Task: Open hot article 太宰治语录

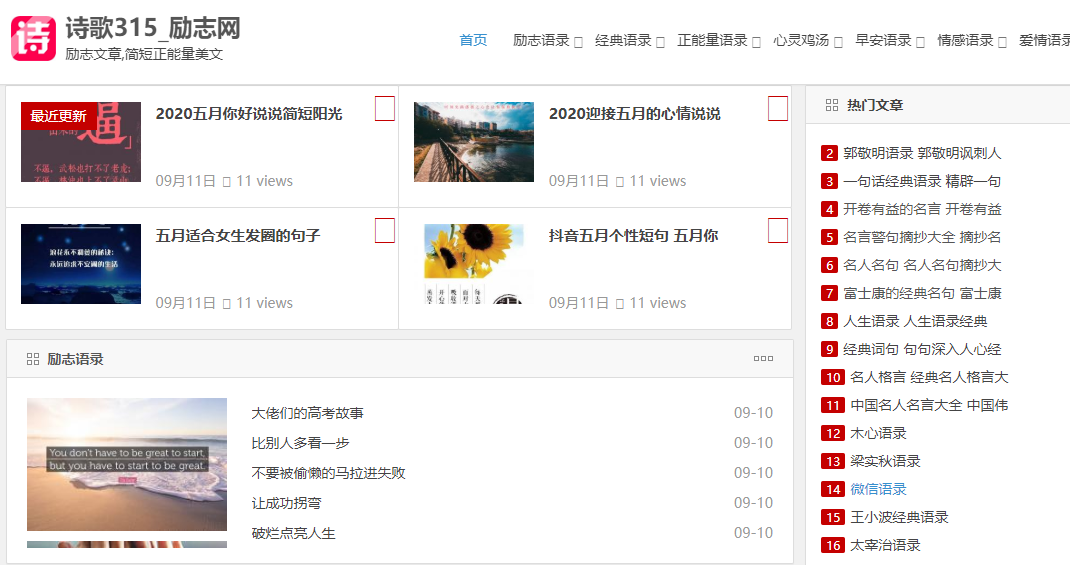Action: pyautogui.click(x=885, y=545)
